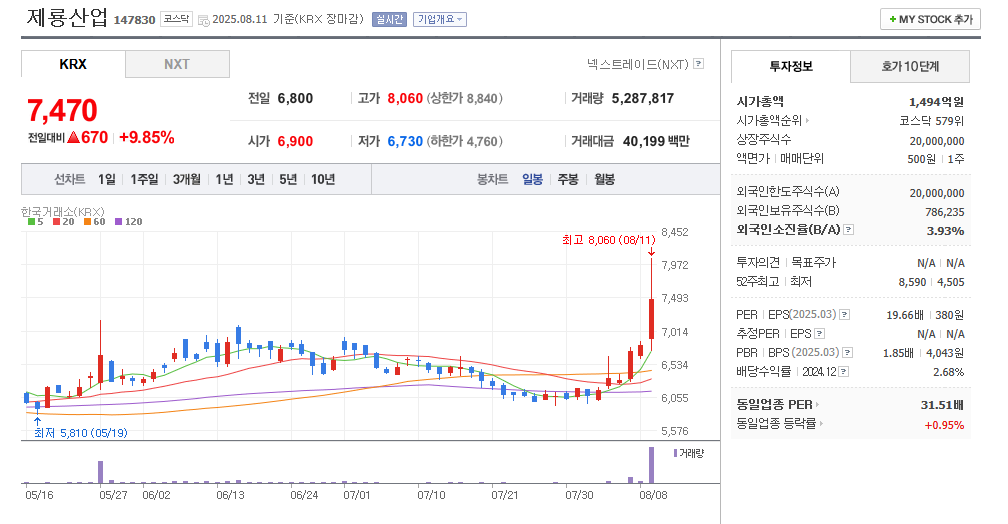Click the 실시간 badge button
This screenshot has height=524, width=1008.
point(389,19)
